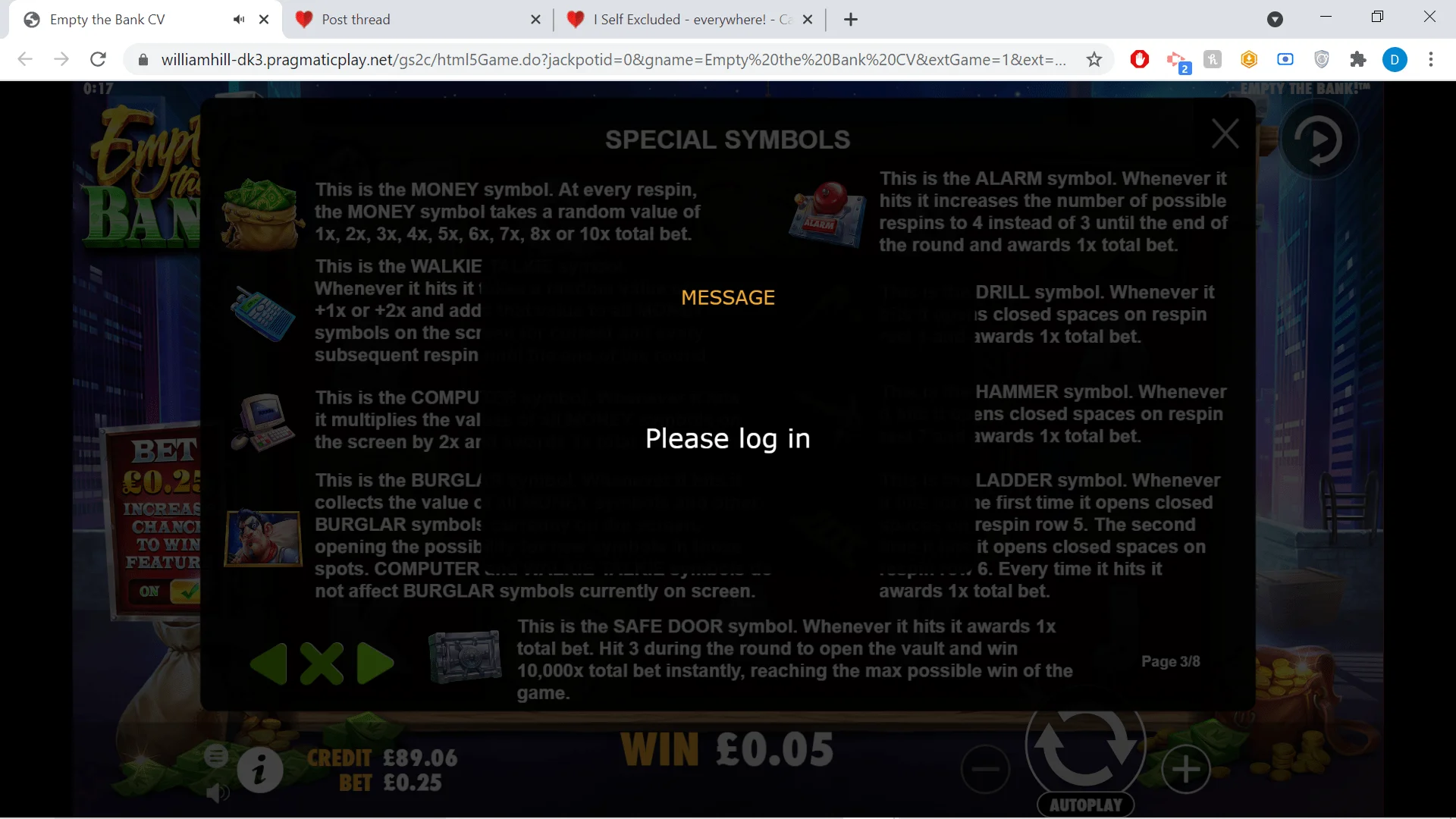Toggle increase chance feature ON checkbox
Viewport: 1456px width, 819px height.
185,591
